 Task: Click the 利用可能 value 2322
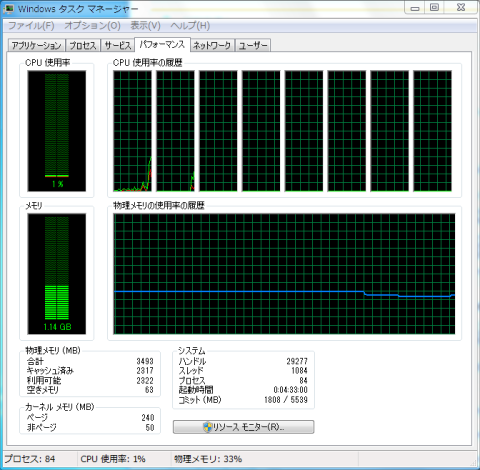pos(145,381)
